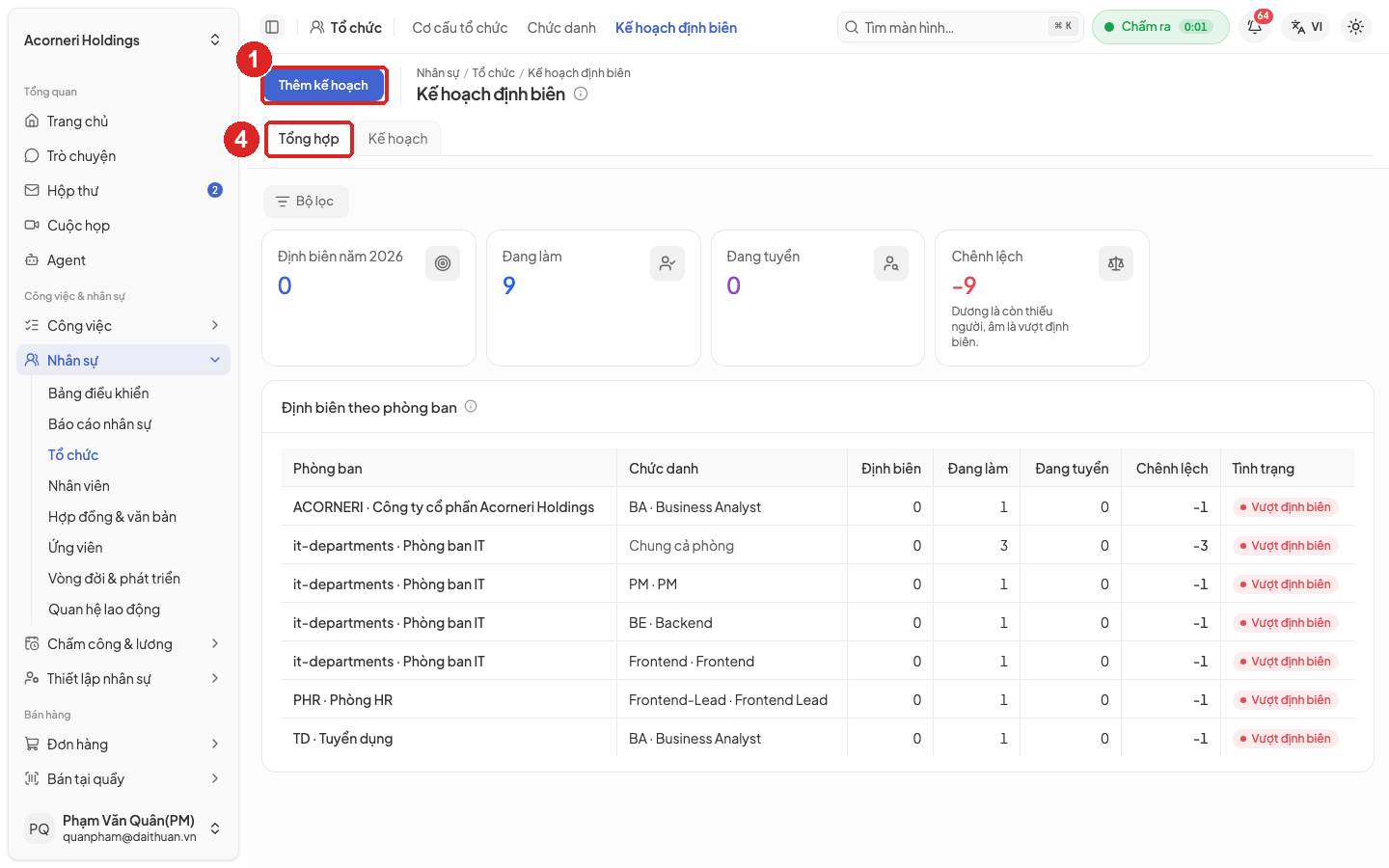Expand Thiết lập nhân sự section

pos(123,679)
